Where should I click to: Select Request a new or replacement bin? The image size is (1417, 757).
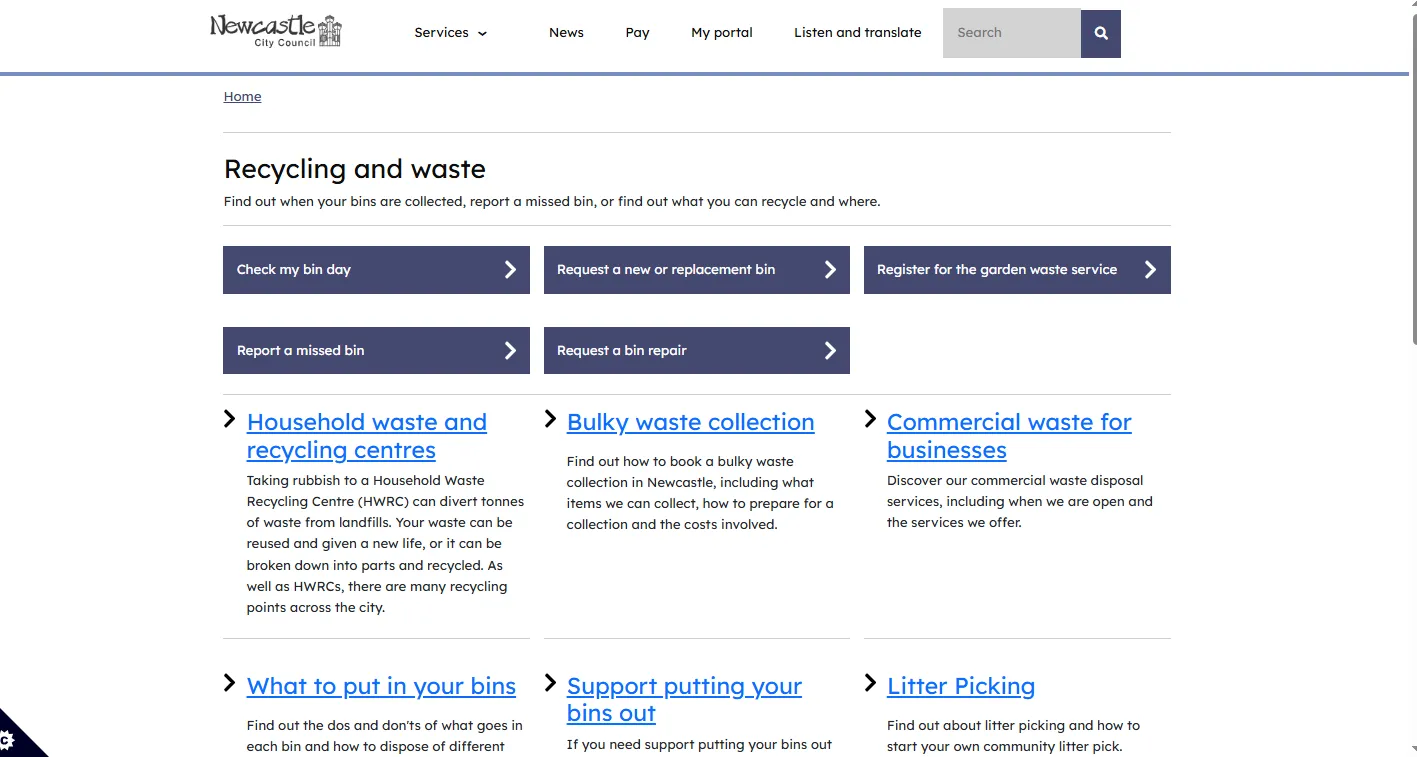(x=697, y=270)
